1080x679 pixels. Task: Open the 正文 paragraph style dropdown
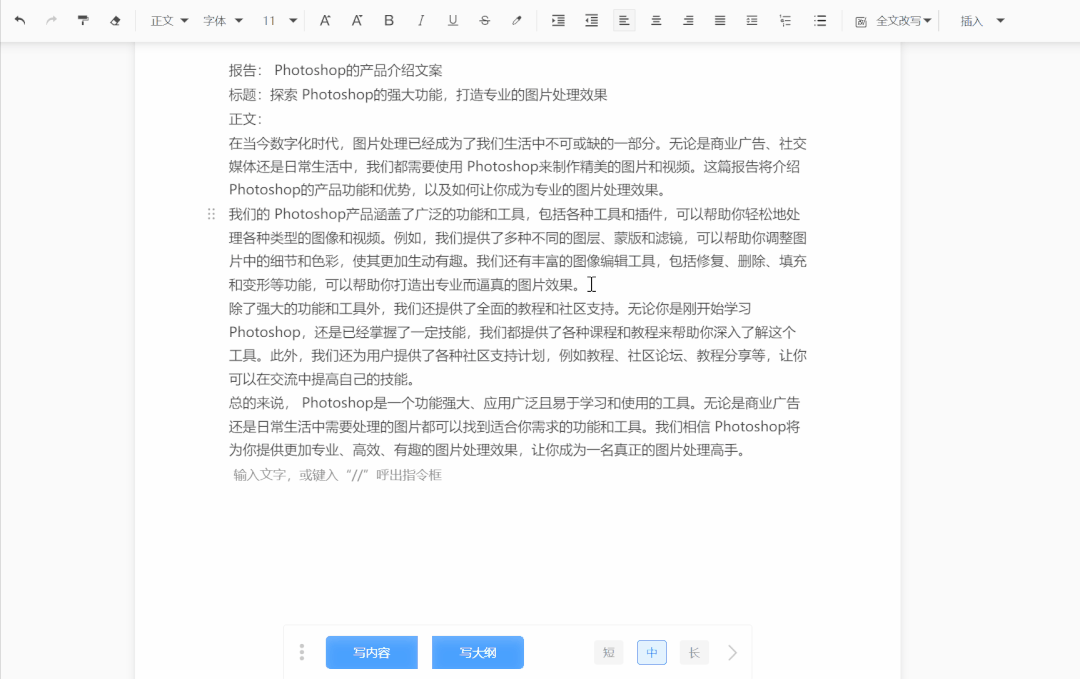tap(169, 21)
